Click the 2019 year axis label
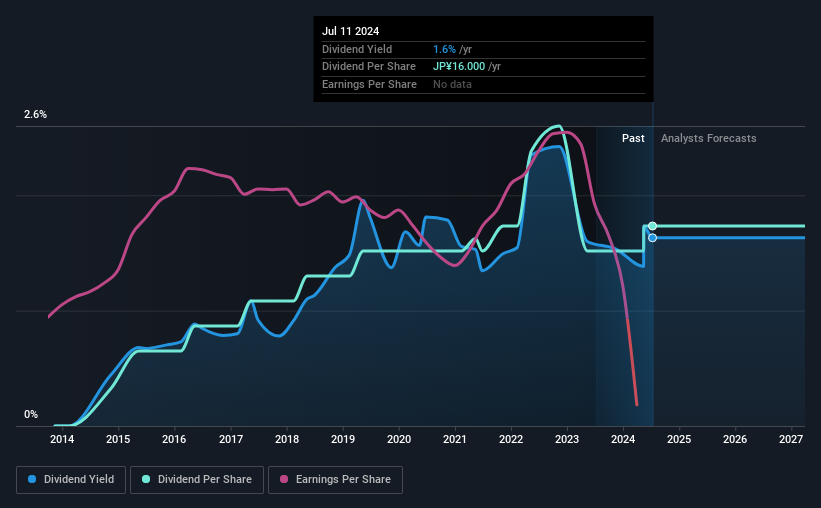The height and width of the screenshot is (508, 821). (343, 439)
